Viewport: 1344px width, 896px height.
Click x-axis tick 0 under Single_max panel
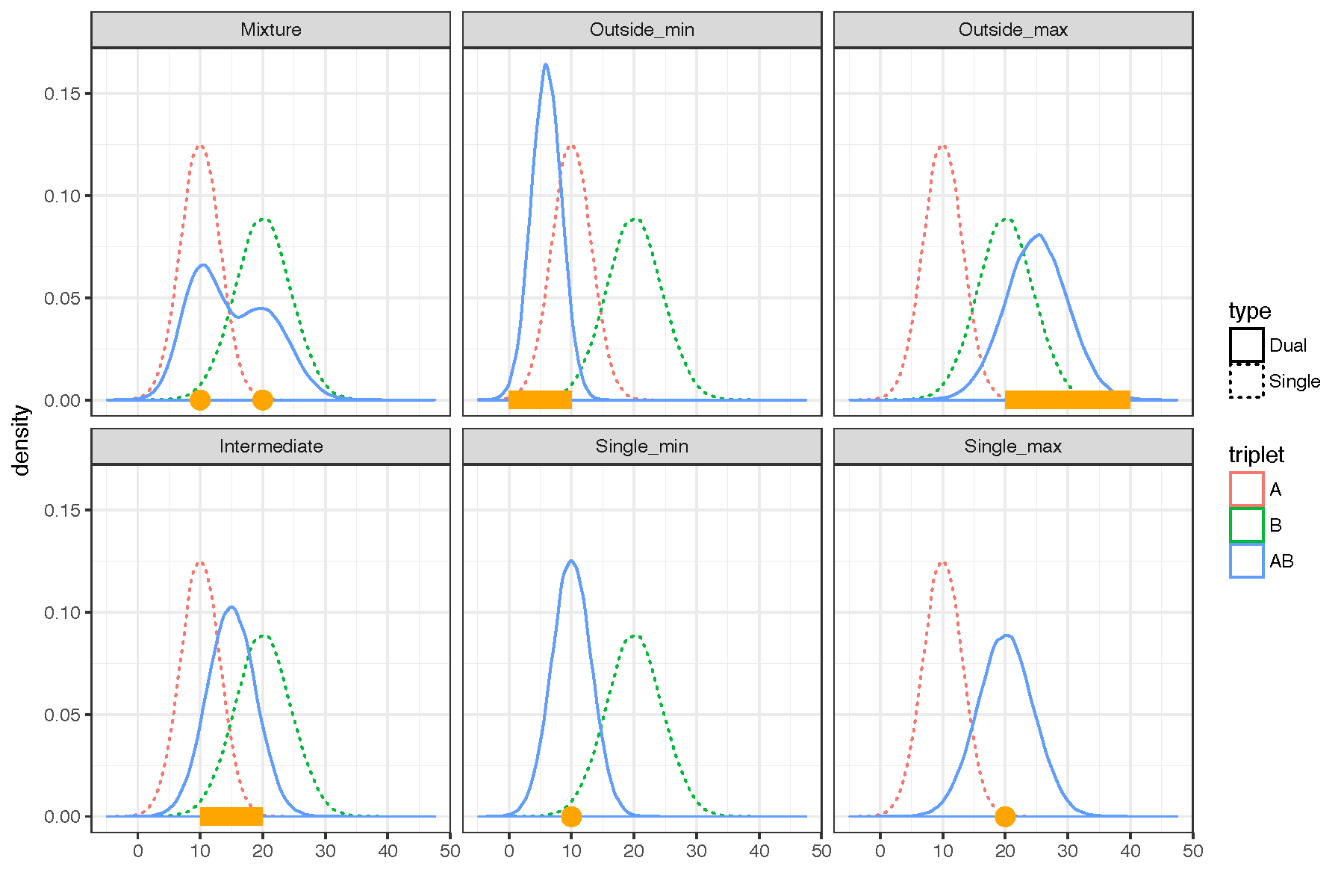pyautogui.click(x=880, y=851)
